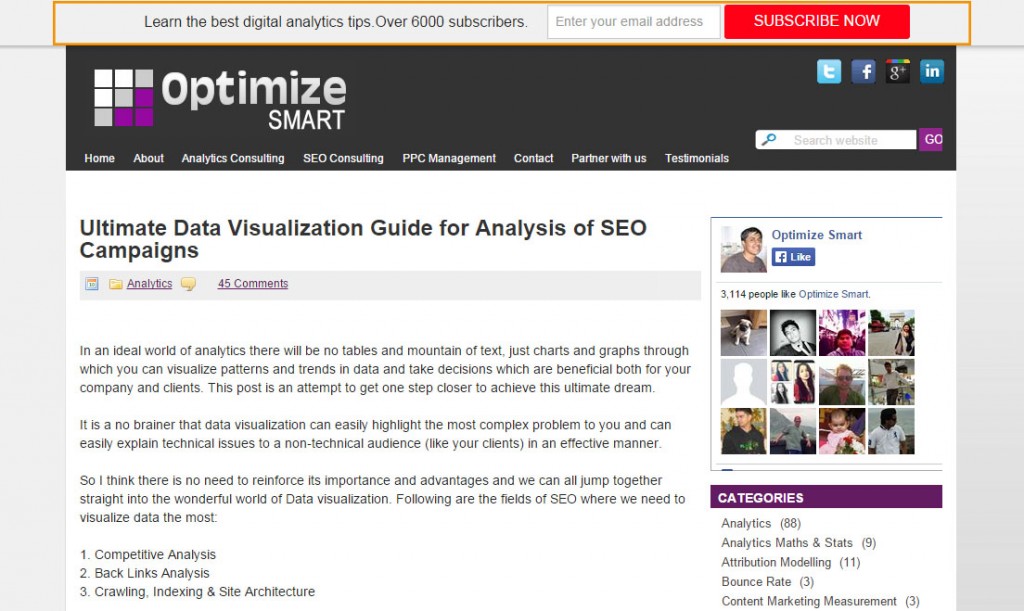This screenshot has height=611, width=1024.
Task: Open the Facebook social icon in header
Action: click(863, 71)
